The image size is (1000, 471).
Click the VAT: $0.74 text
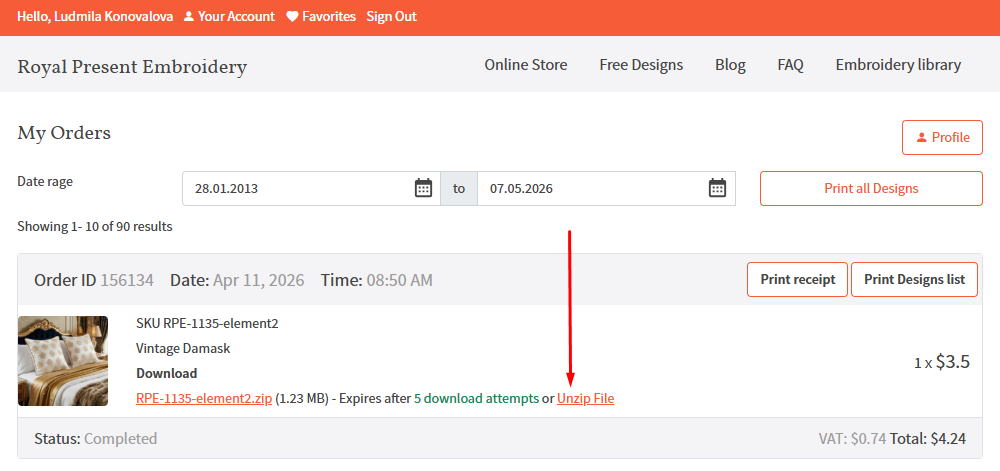(x=853, y=438)
